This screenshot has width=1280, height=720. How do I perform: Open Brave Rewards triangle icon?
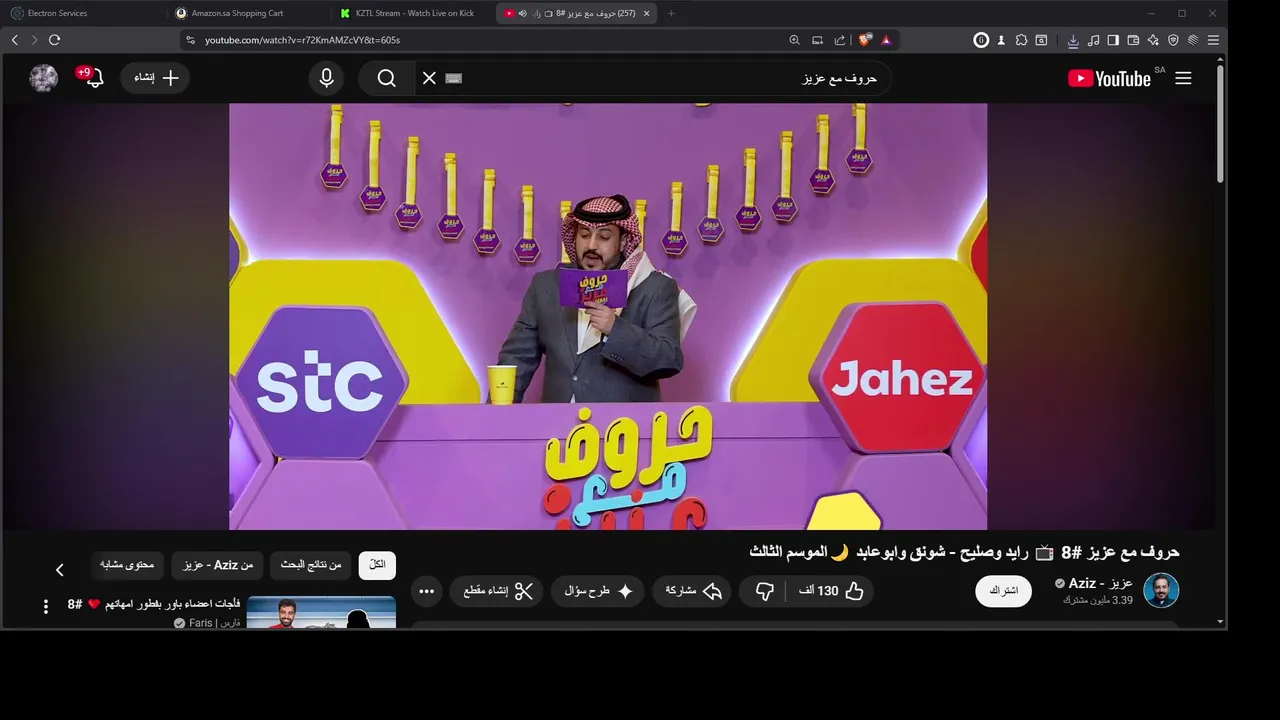click(x=886, y=40)
